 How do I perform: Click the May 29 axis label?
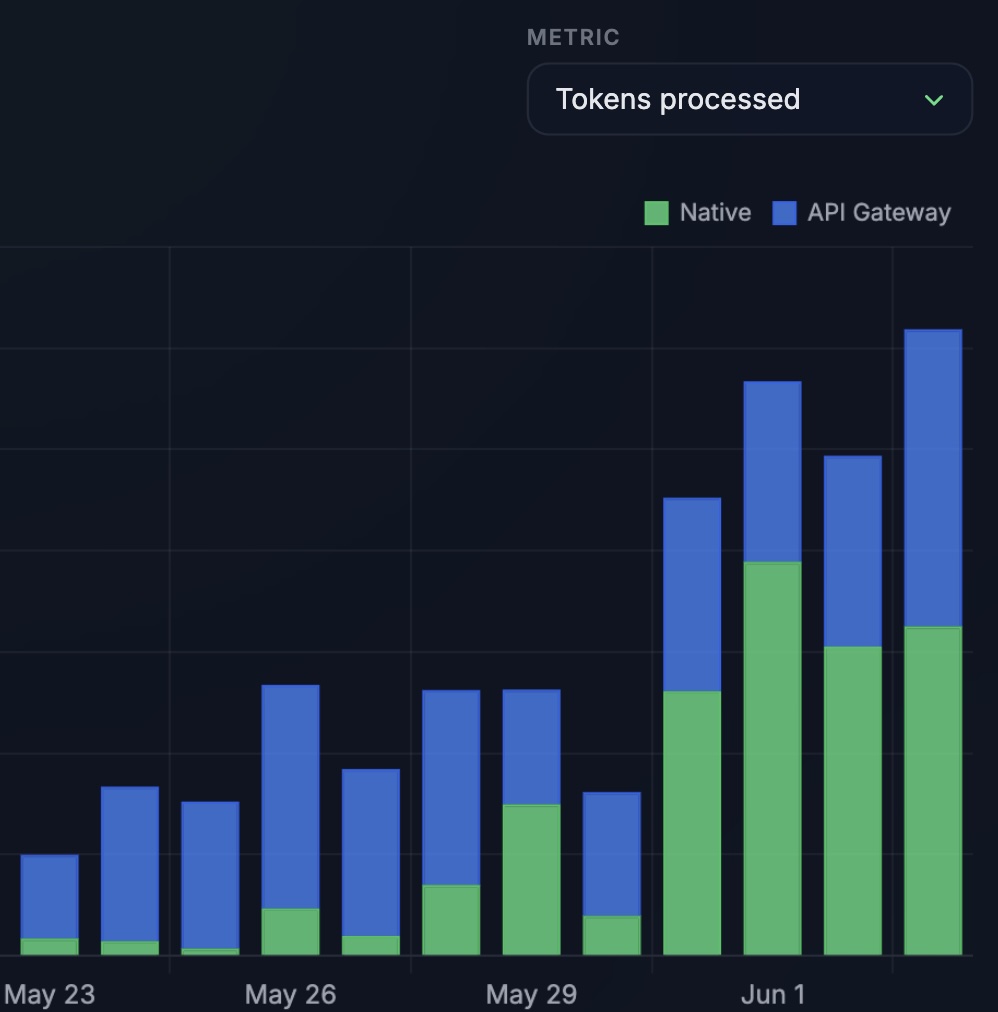tap(531, 995)
